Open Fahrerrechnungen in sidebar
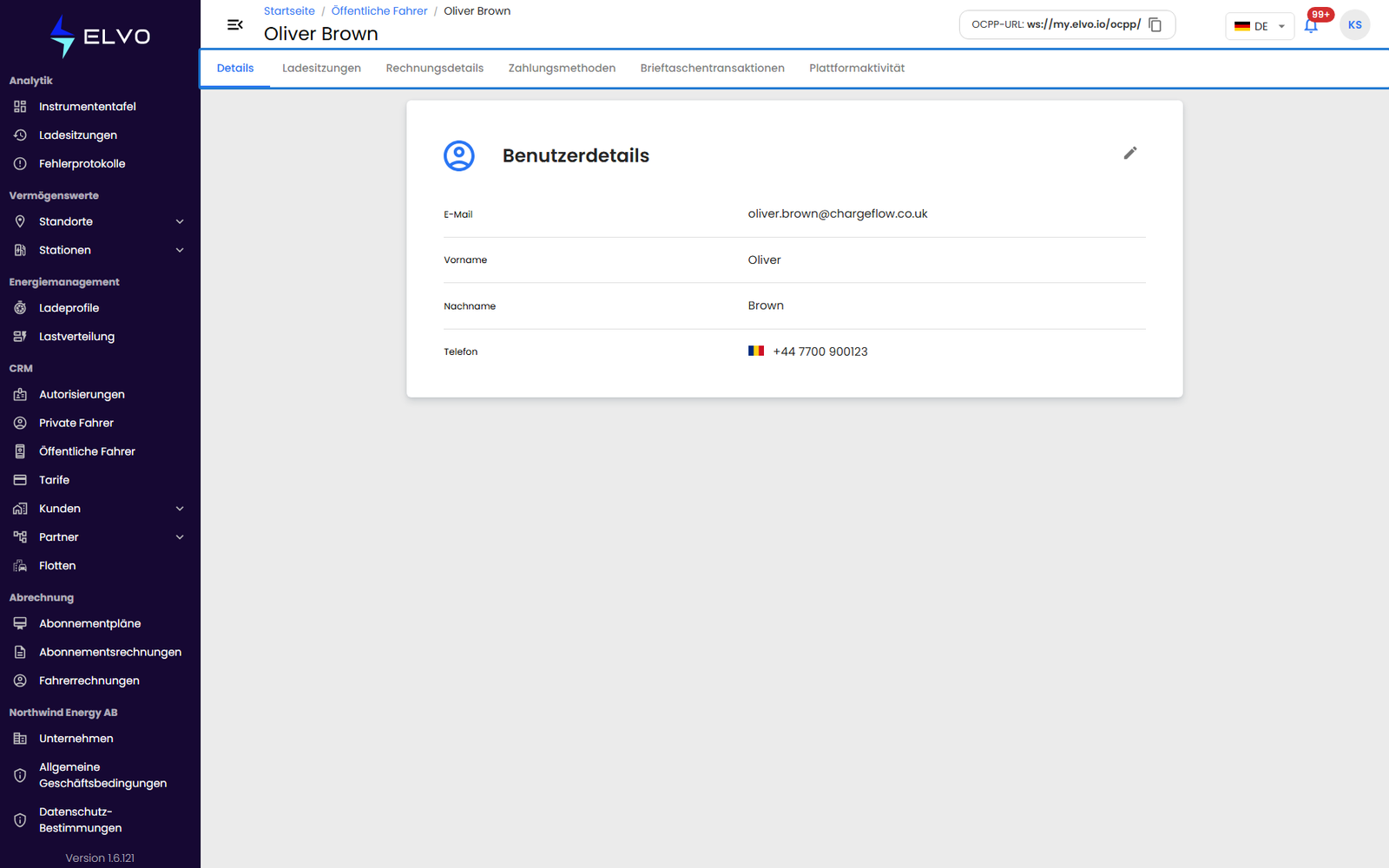Viewport: 1389px width, 868px height. 89,681
